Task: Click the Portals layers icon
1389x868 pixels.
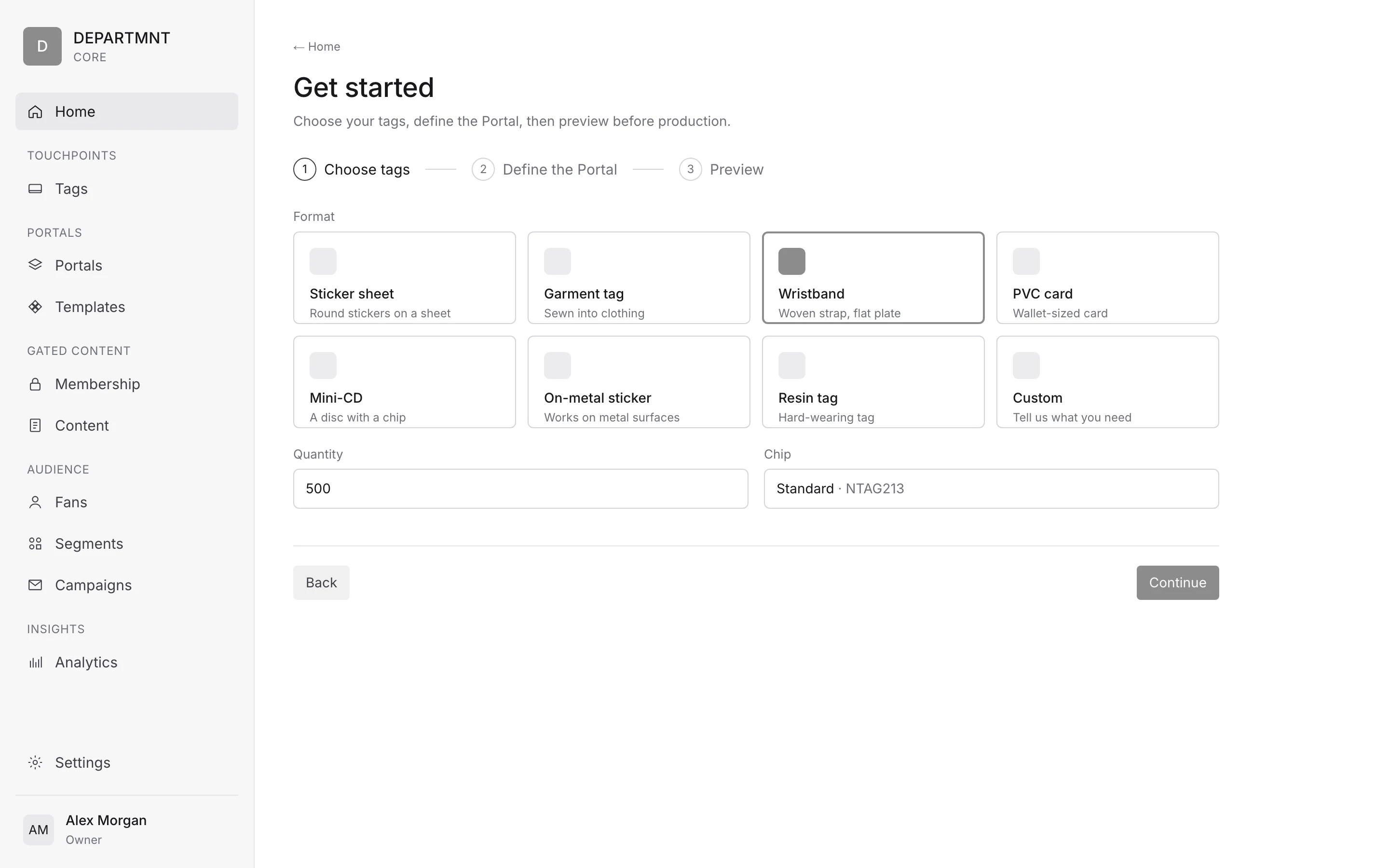Action: [x=36, y=265]
